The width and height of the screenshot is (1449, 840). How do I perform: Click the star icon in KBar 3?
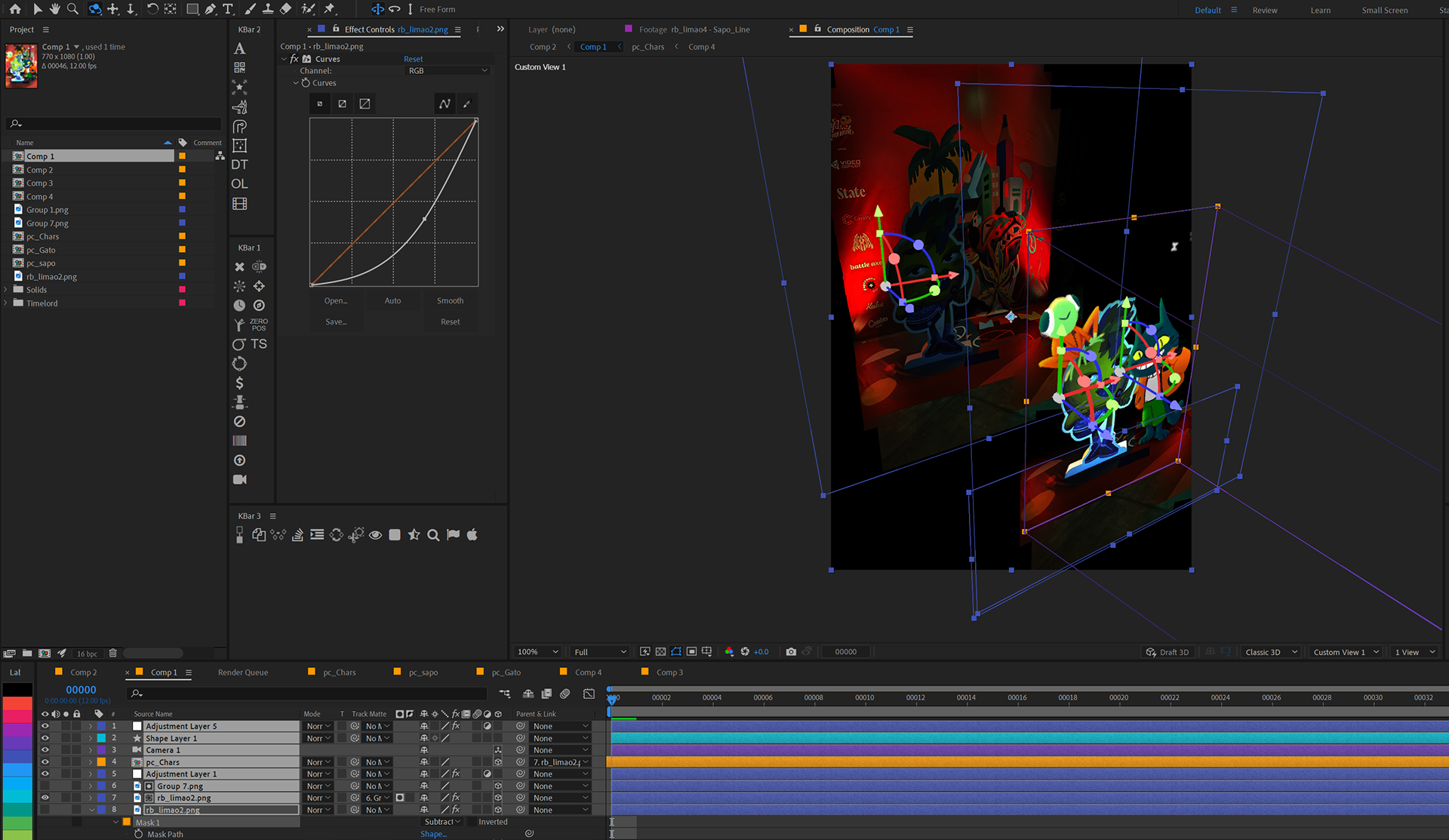pyautogui.click(x=414, y=535)
